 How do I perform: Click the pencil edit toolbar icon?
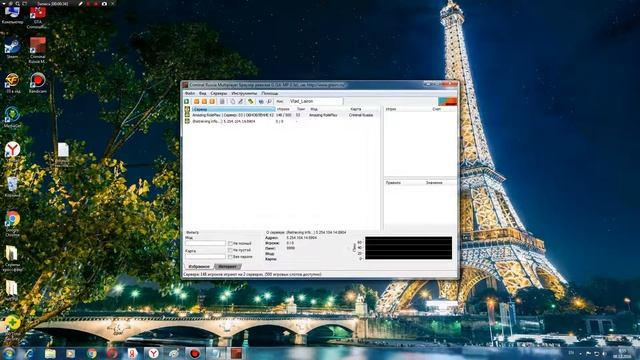tap(240, 101)
